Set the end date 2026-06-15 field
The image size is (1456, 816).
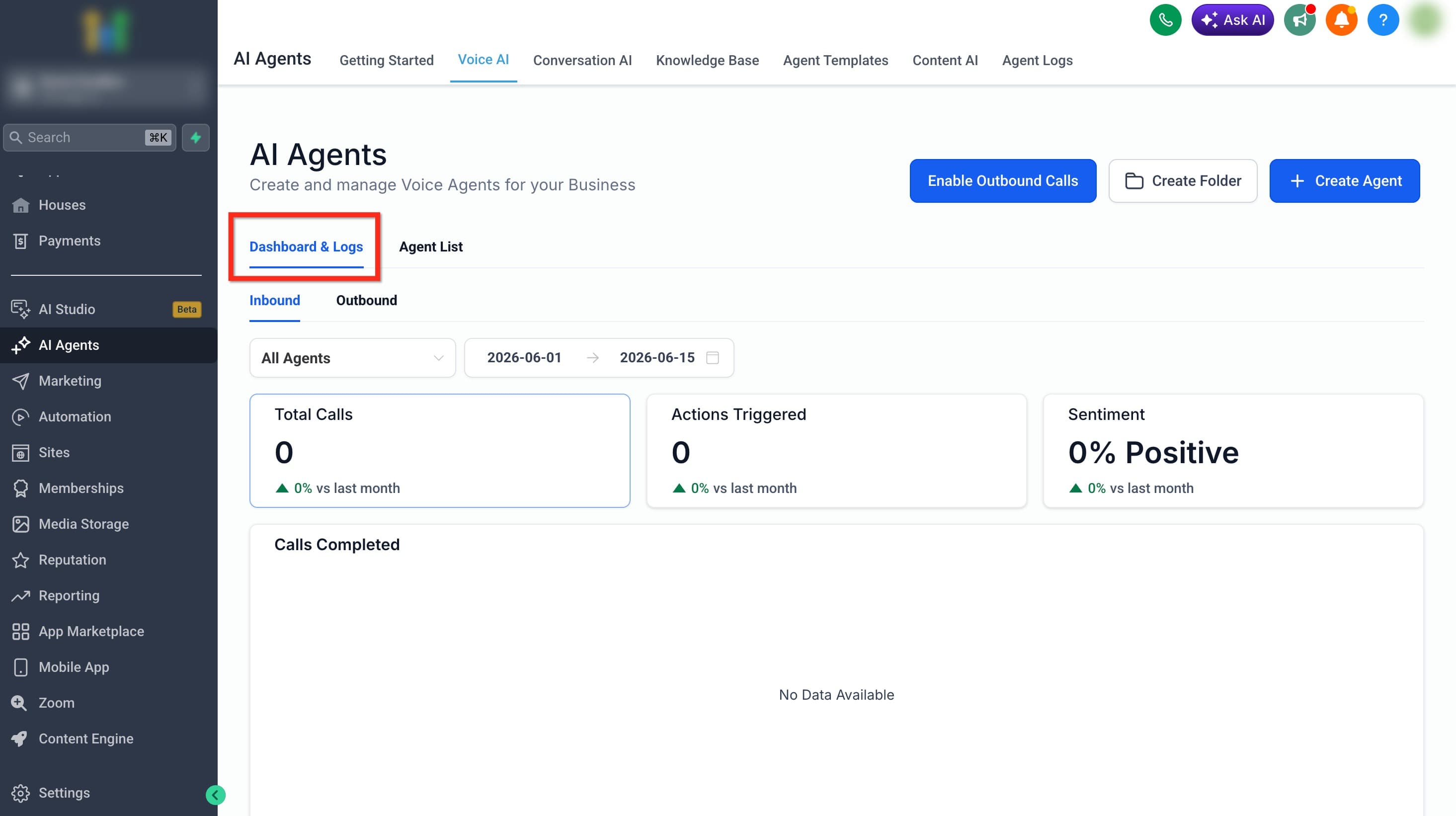pos(657,358)
